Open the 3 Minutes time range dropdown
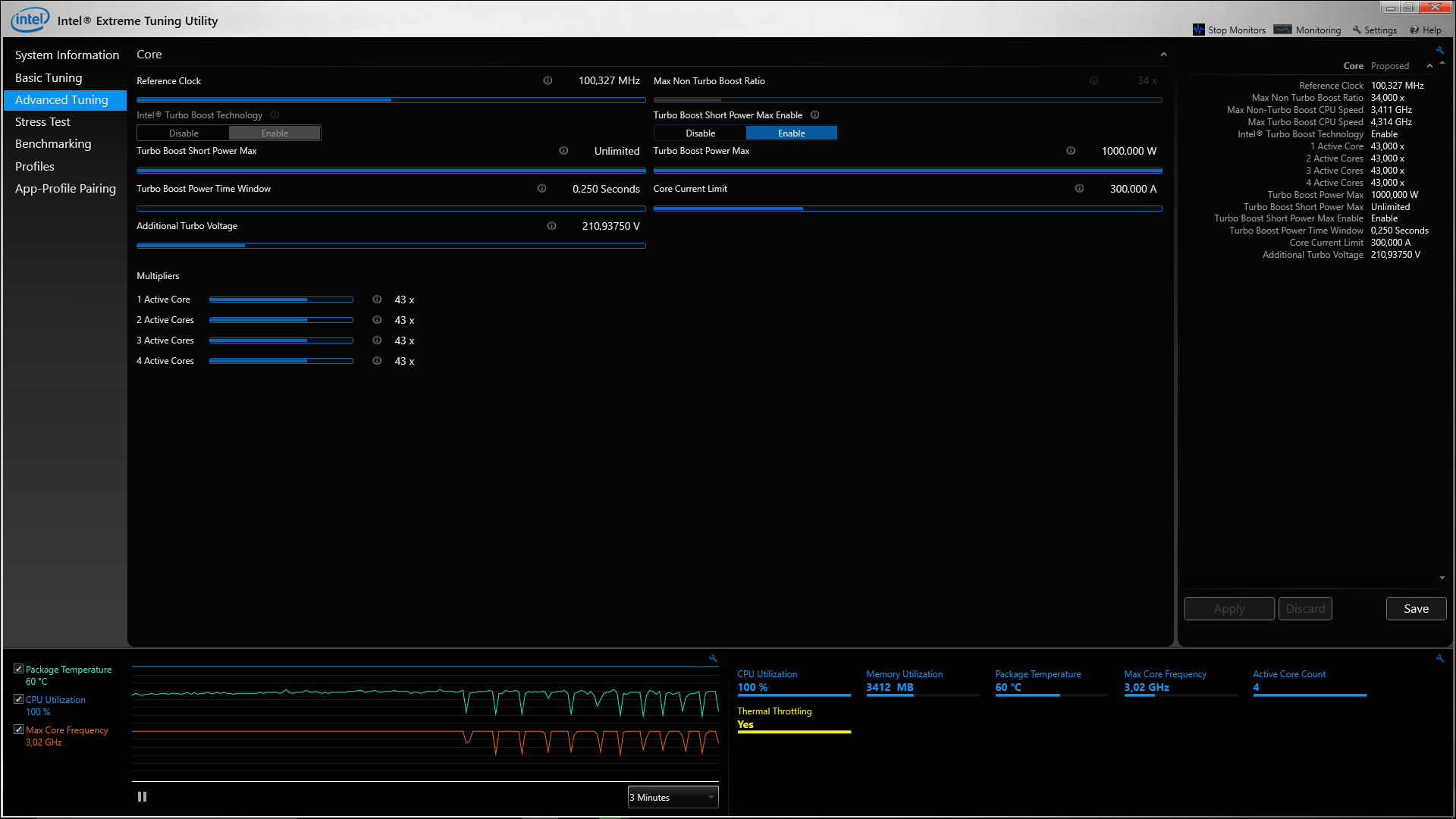This screenshot has height=819, width=1456. coord(673,797)
